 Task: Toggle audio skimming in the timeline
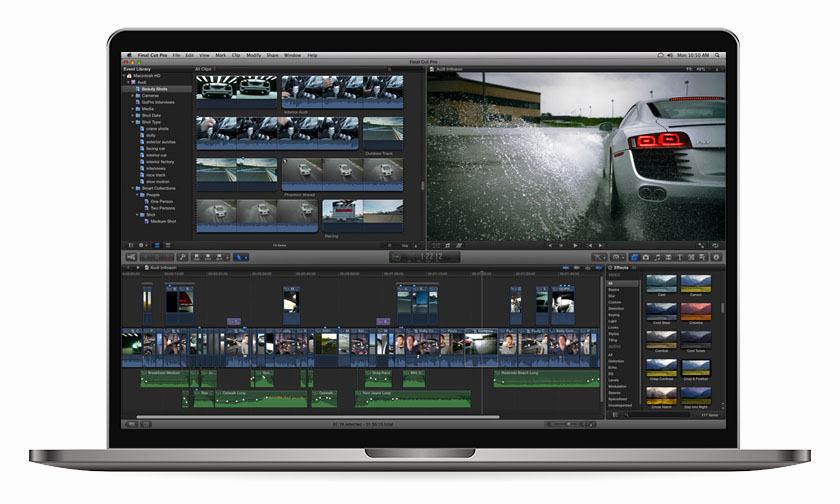coord(577,268)
